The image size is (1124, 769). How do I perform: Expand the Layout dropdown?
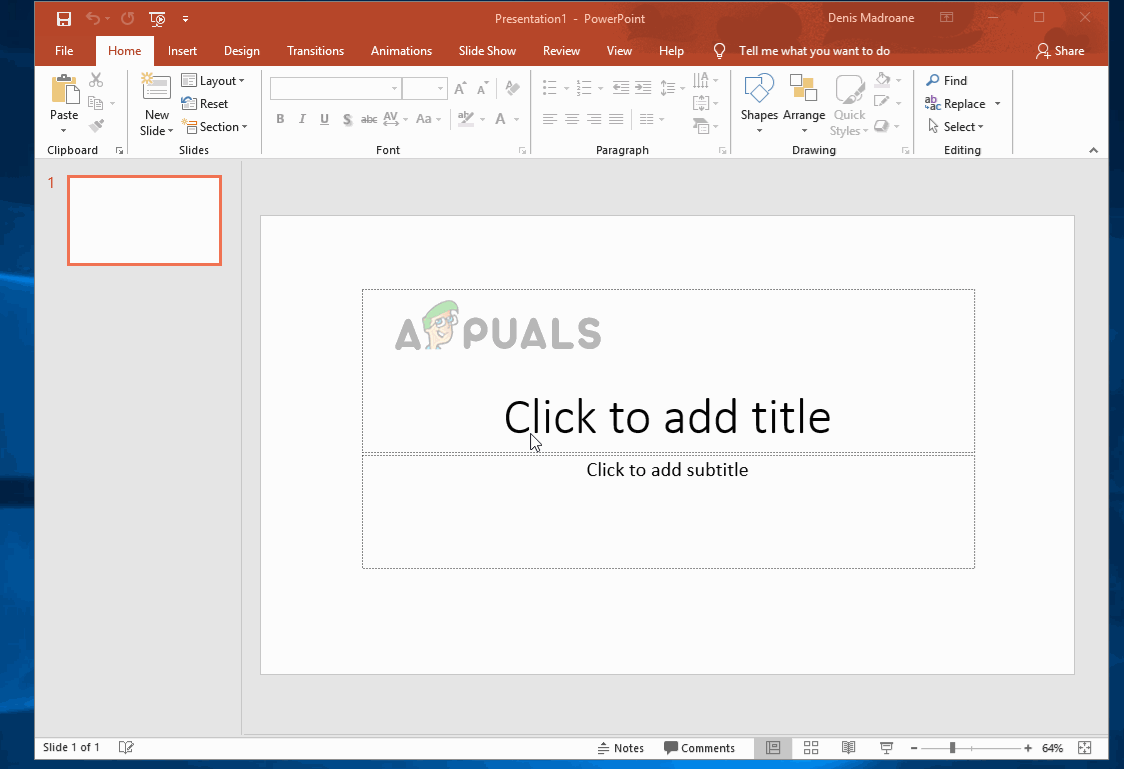213,81
